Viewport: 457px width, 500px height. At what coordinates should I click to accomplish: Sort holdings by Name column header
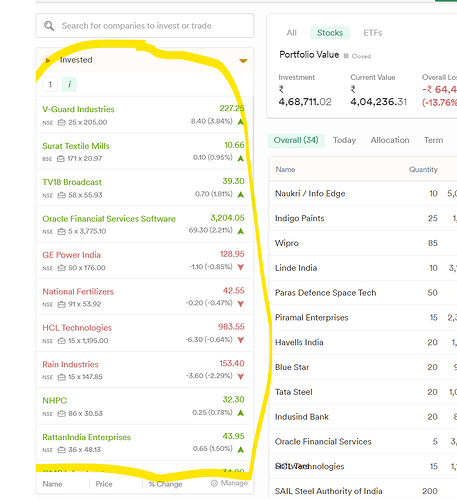pos(285,169)
